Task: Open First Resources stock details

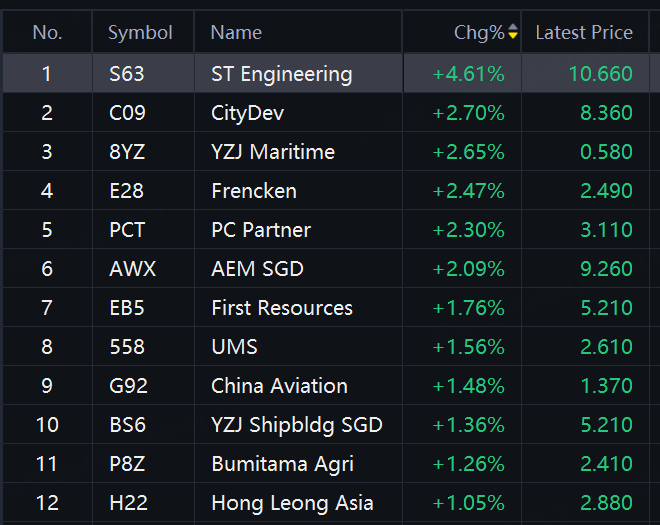Action: 325,307
